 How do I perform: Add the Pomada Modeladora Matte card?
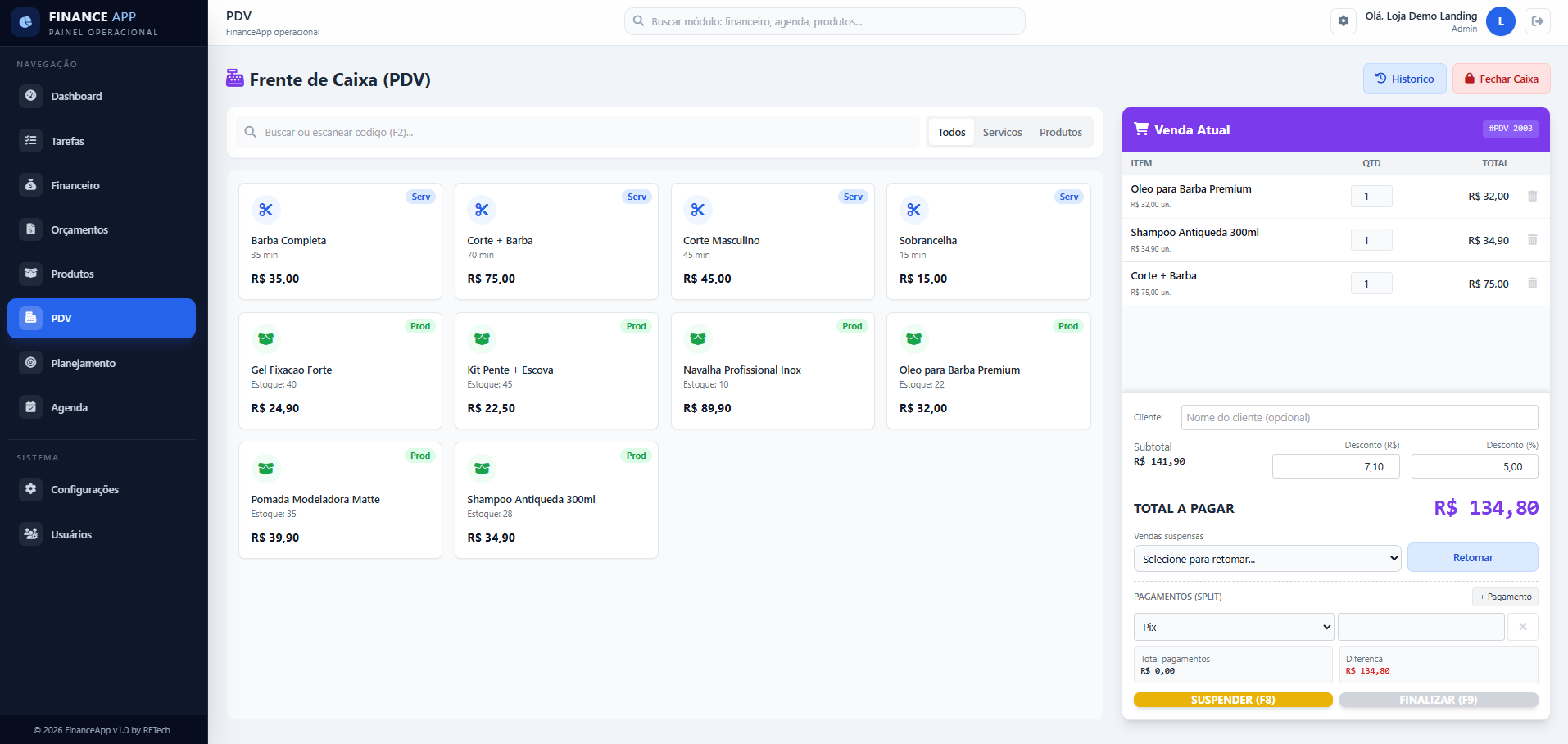pos(340,500)
